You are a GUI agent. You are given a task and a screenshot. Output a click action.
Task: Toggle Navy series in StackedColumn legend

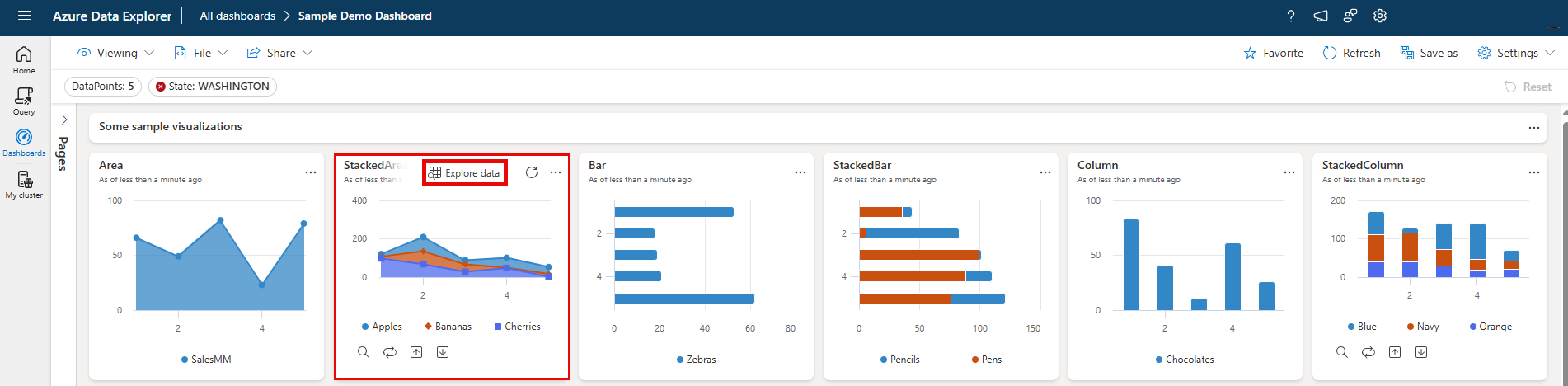coord(1423,327)
